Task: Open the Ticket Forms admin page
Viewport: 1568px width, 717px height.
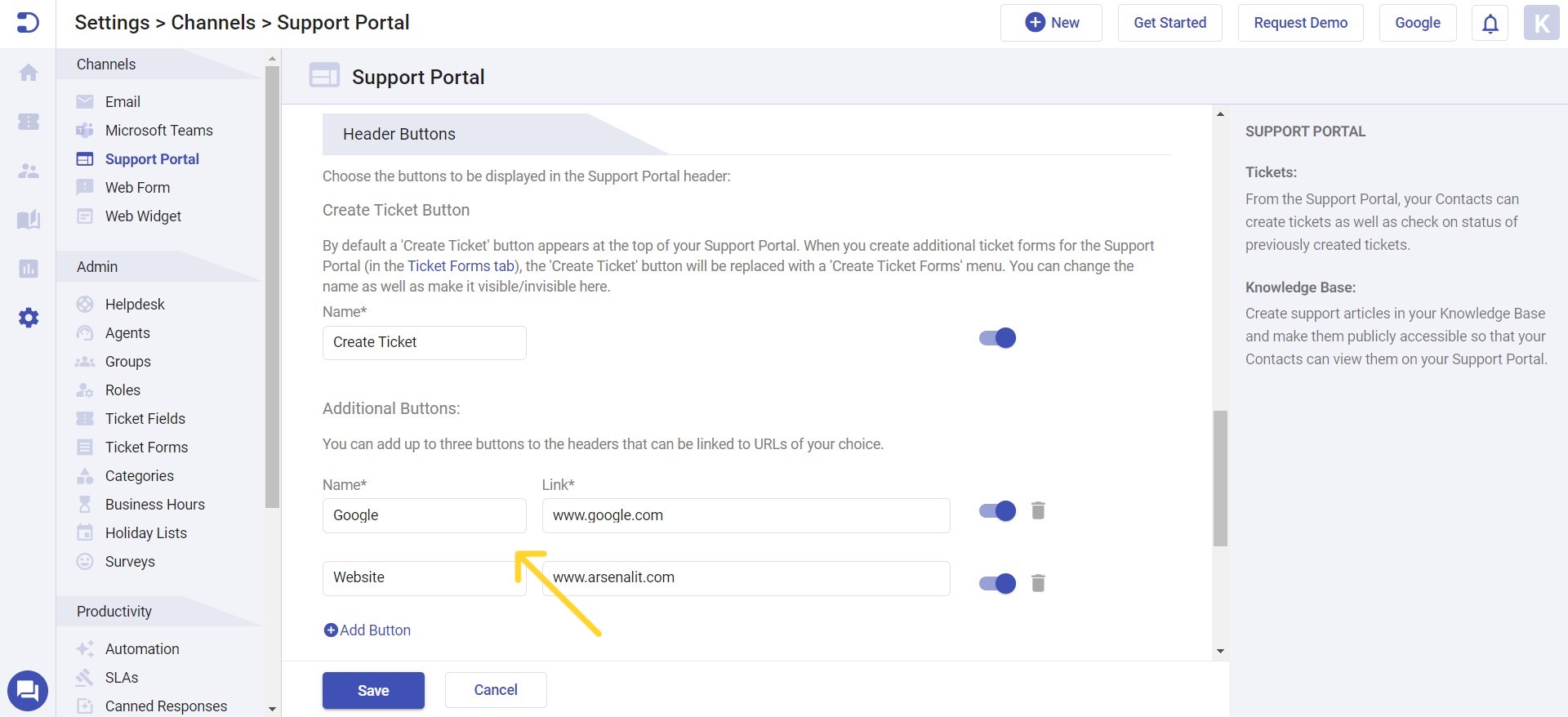Action: 146,448
